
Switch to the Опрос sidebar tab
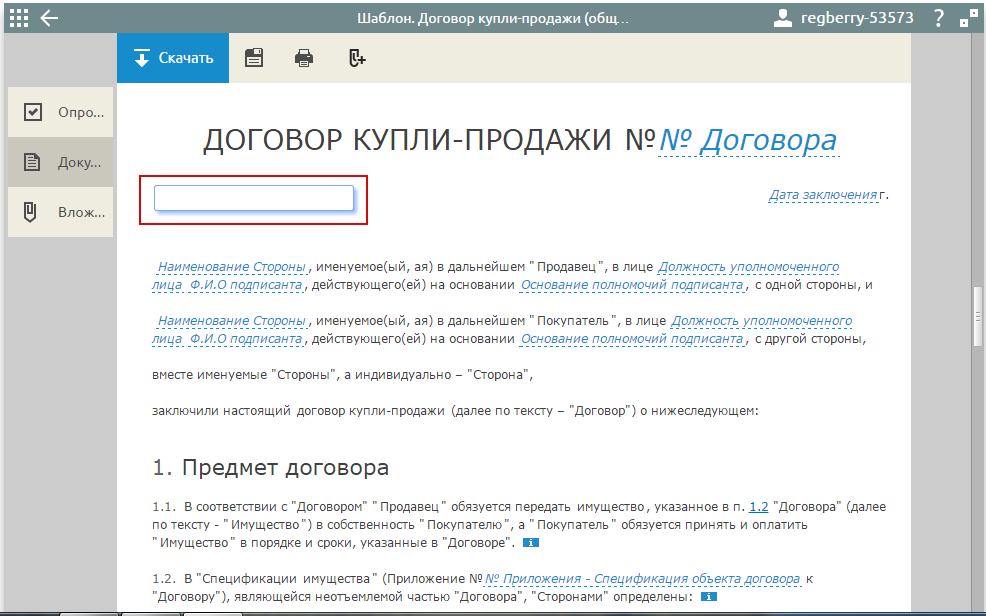(60, 111)
